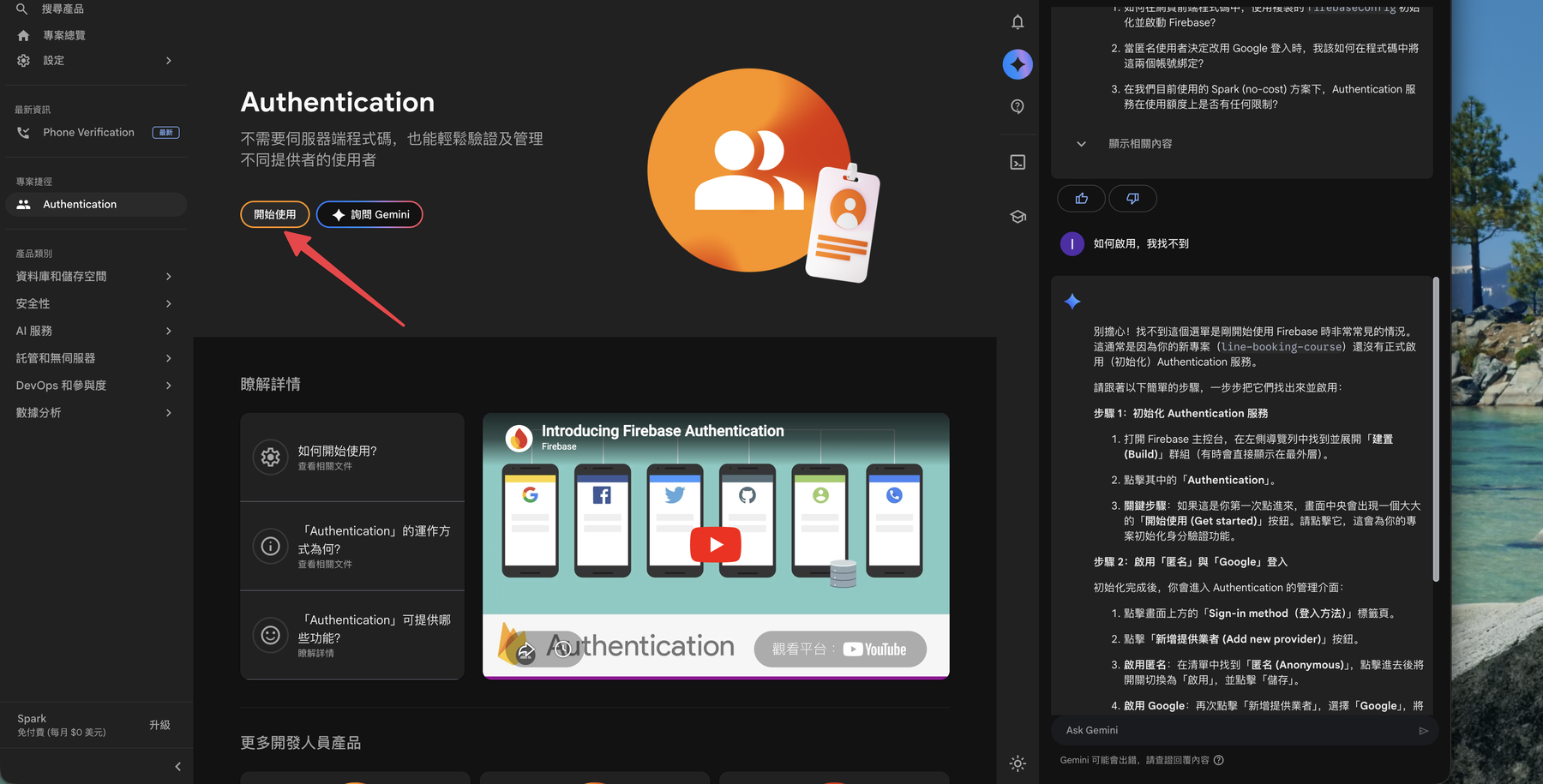Collapse the sidebar with the chevron arrow
Screen dimensions: 1543x784
pos(177,767)
